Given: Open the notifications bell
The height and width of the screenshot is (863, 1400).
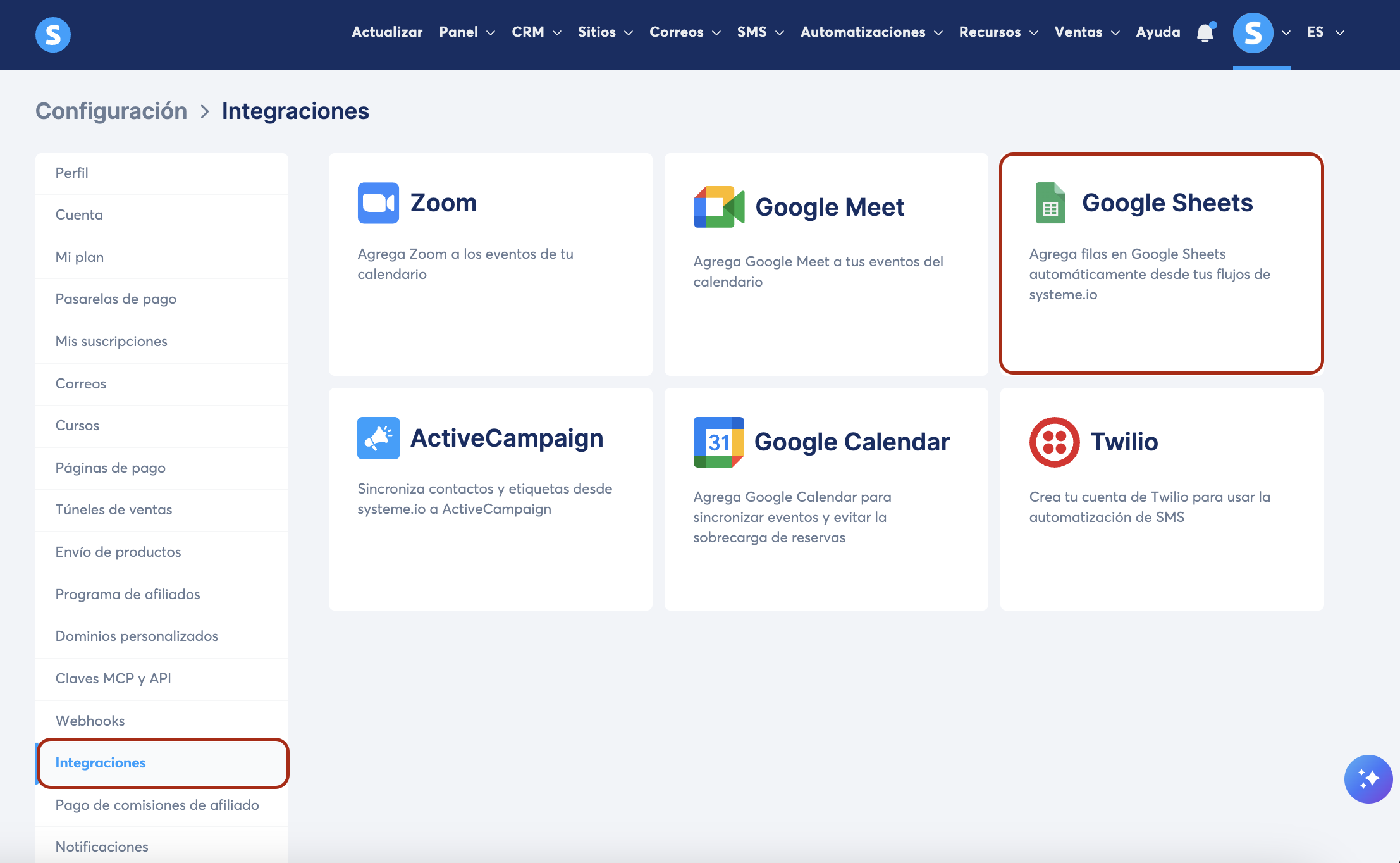Looking at the screenshot, I should coord(1206,32).
